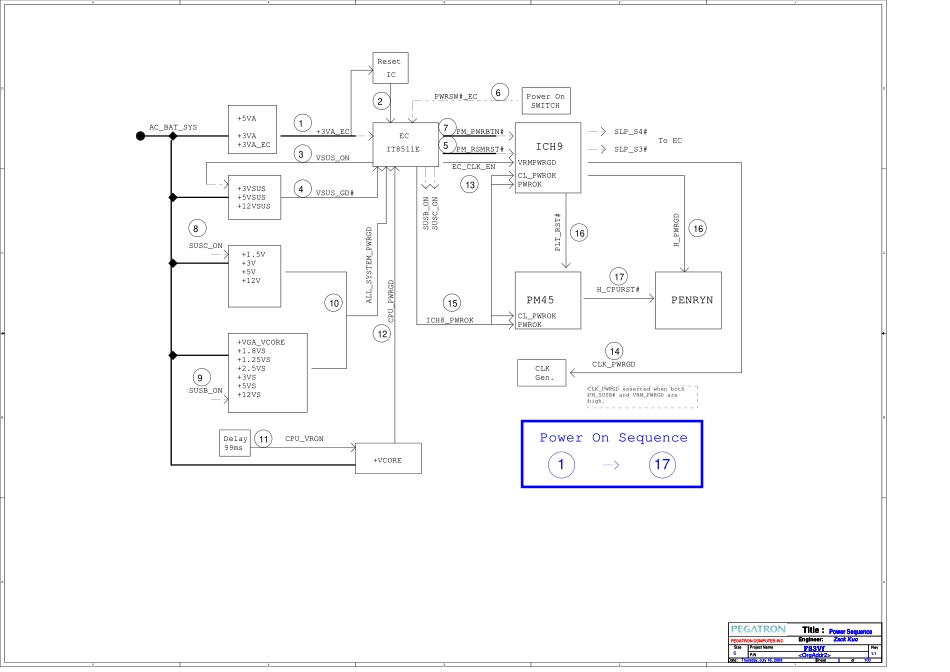Select the VSUS_ON signal label

(333, 158)
